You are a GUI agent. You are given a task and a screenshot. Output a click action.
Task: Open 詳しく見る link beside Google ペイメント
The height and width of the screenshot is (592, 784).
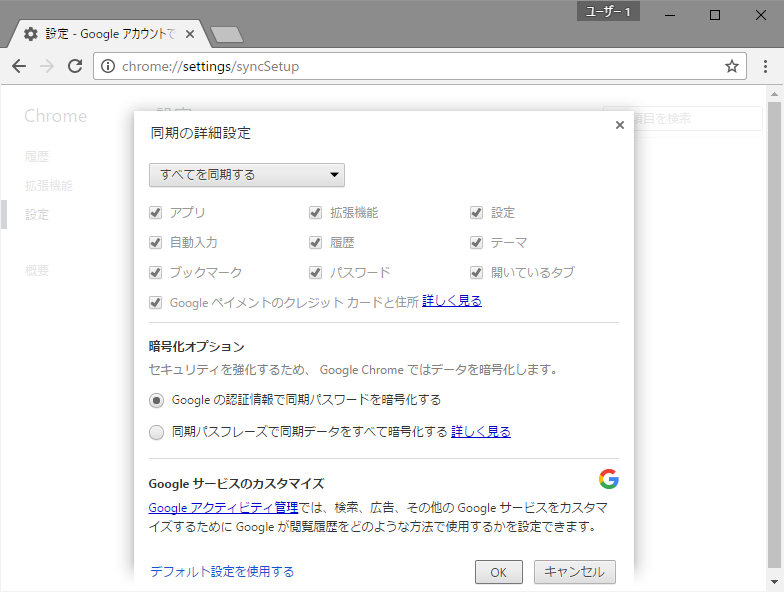(x=452, y=301)
